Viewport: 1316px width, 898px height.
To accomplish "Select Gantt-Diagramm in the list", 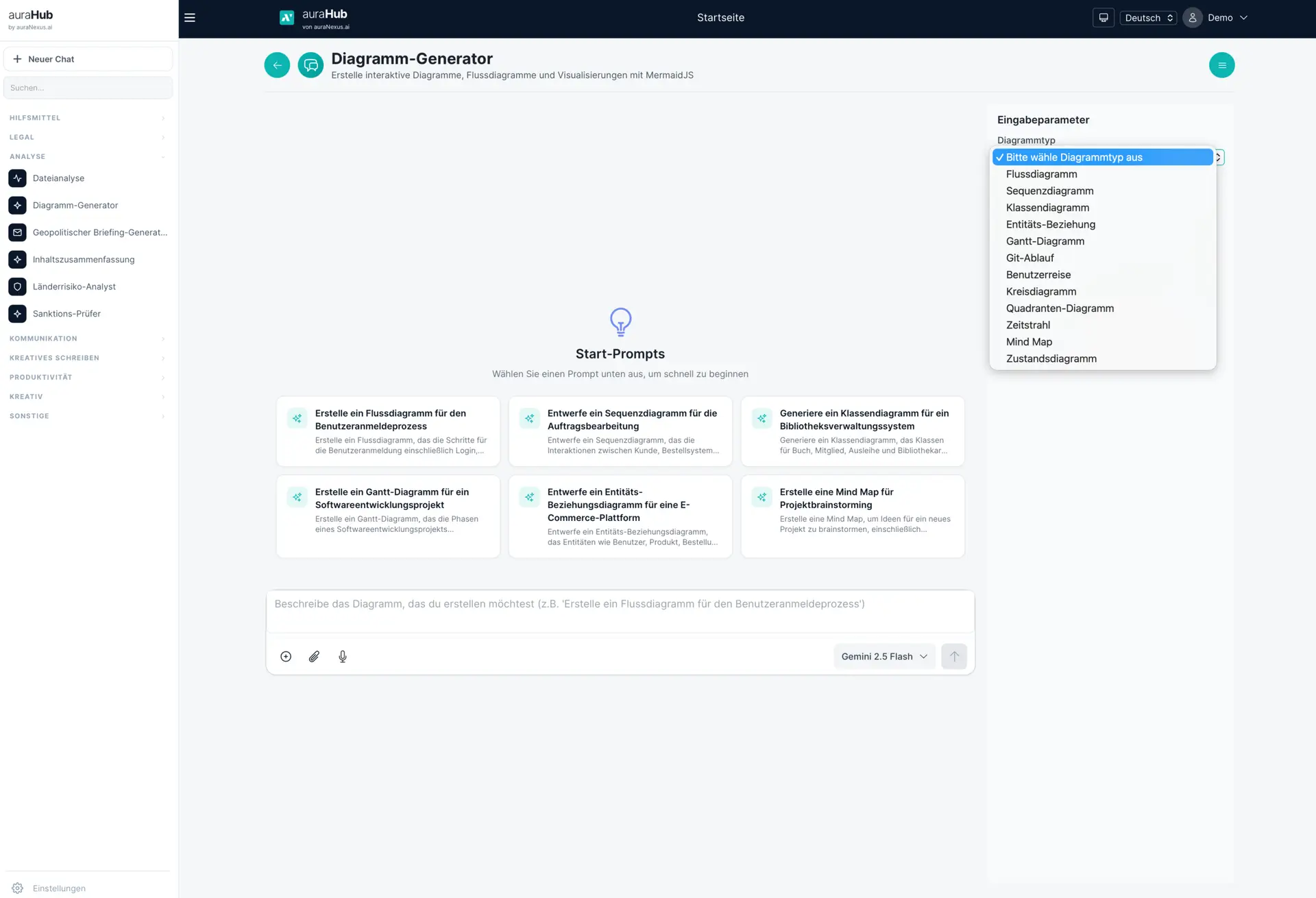I will coord(1045,241).
